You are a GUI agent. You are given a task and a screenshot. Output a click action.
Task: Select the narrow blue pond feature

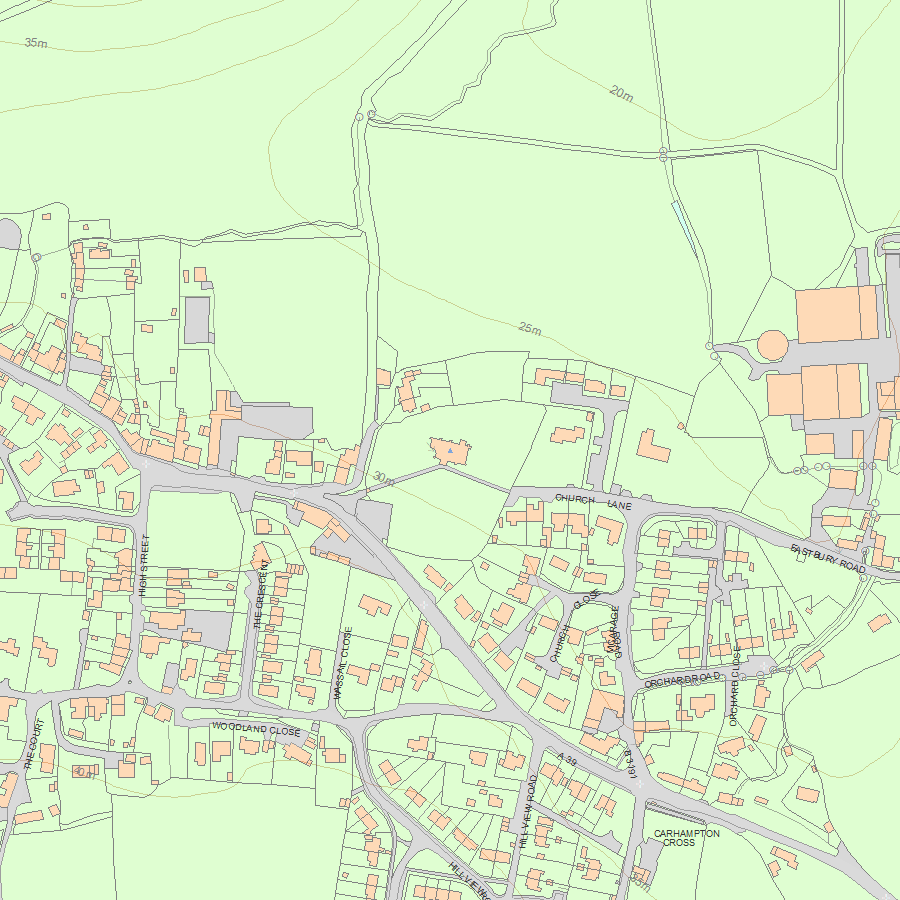[684, 228]
